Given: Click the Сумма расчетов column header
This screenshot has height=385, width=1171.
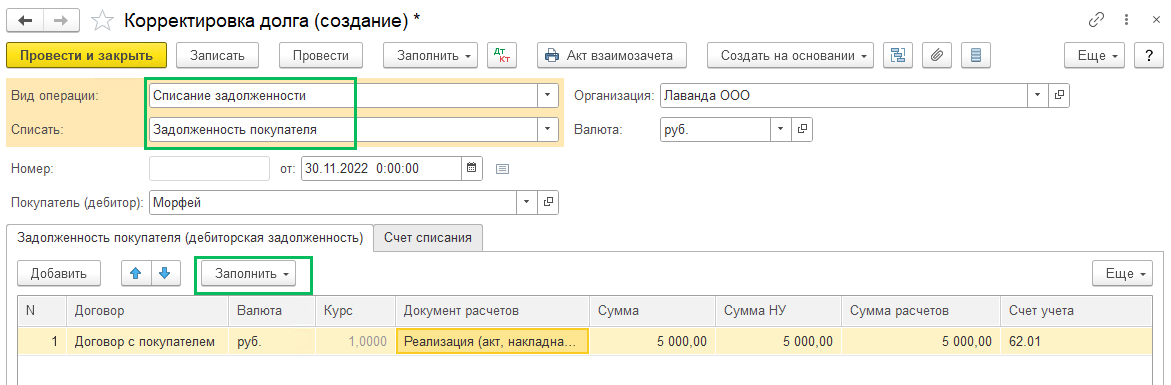Looking at the screenshot, I should point(920,310).
